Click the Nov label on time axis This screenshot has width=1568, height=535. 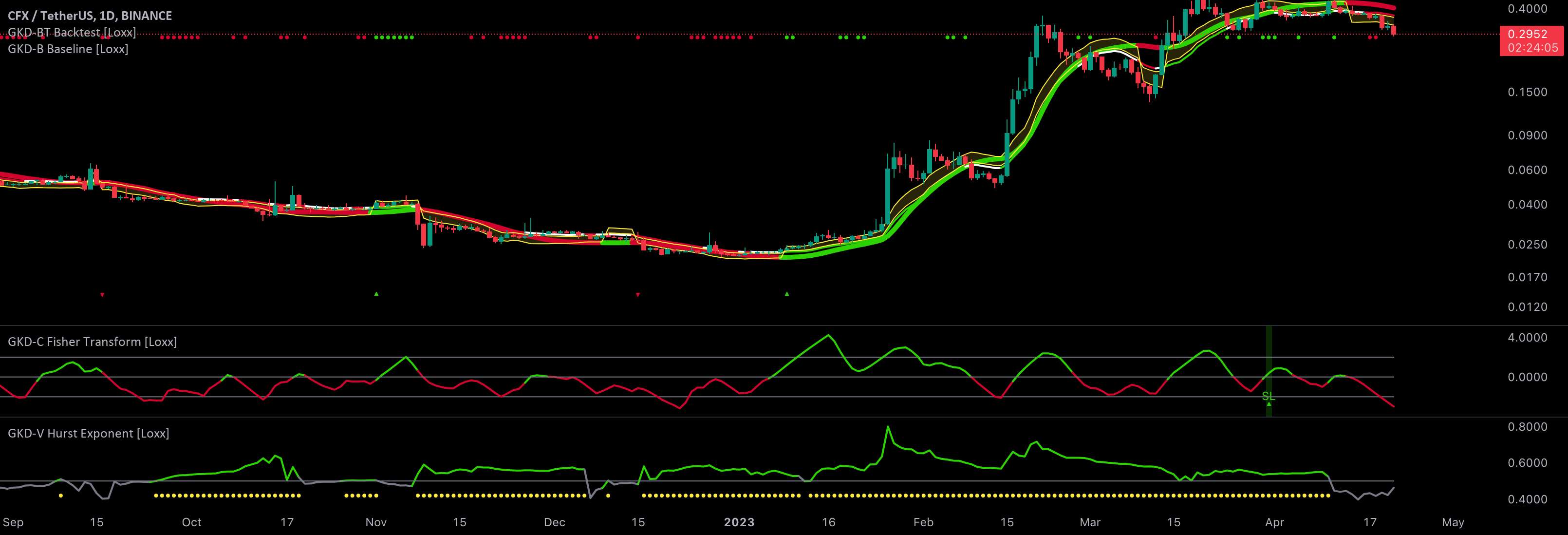tap(376, 522)
